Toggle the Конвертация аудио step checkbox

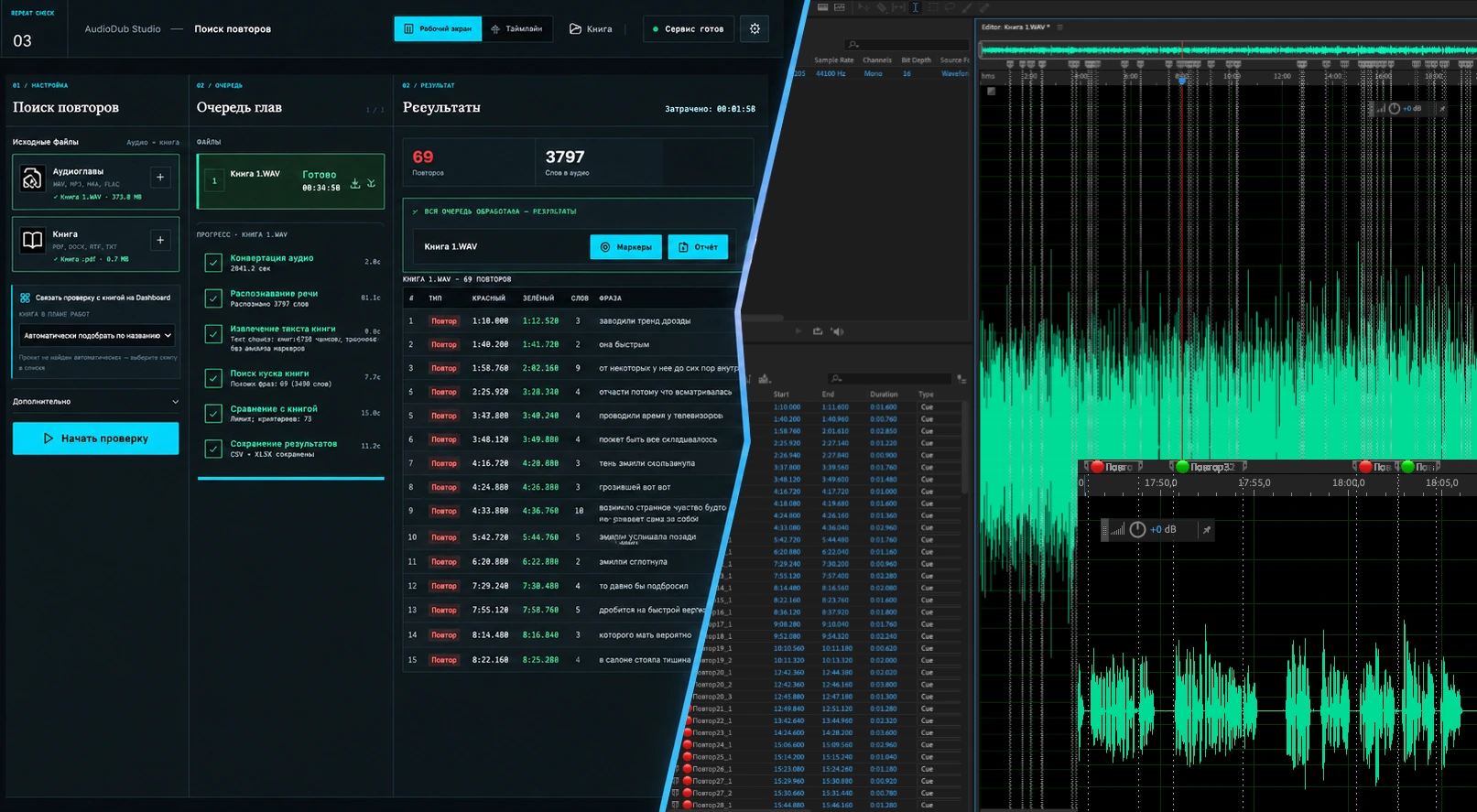pos(213,263)
